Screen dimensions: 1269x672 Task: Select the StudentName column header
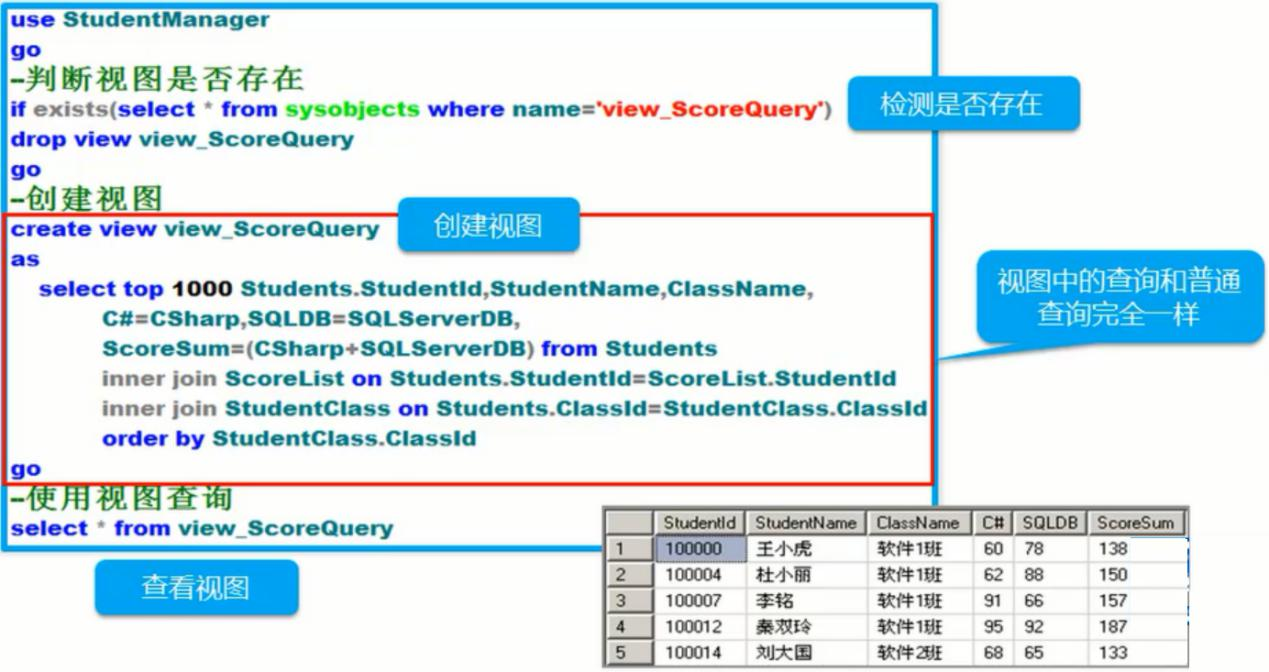[805, 522]
